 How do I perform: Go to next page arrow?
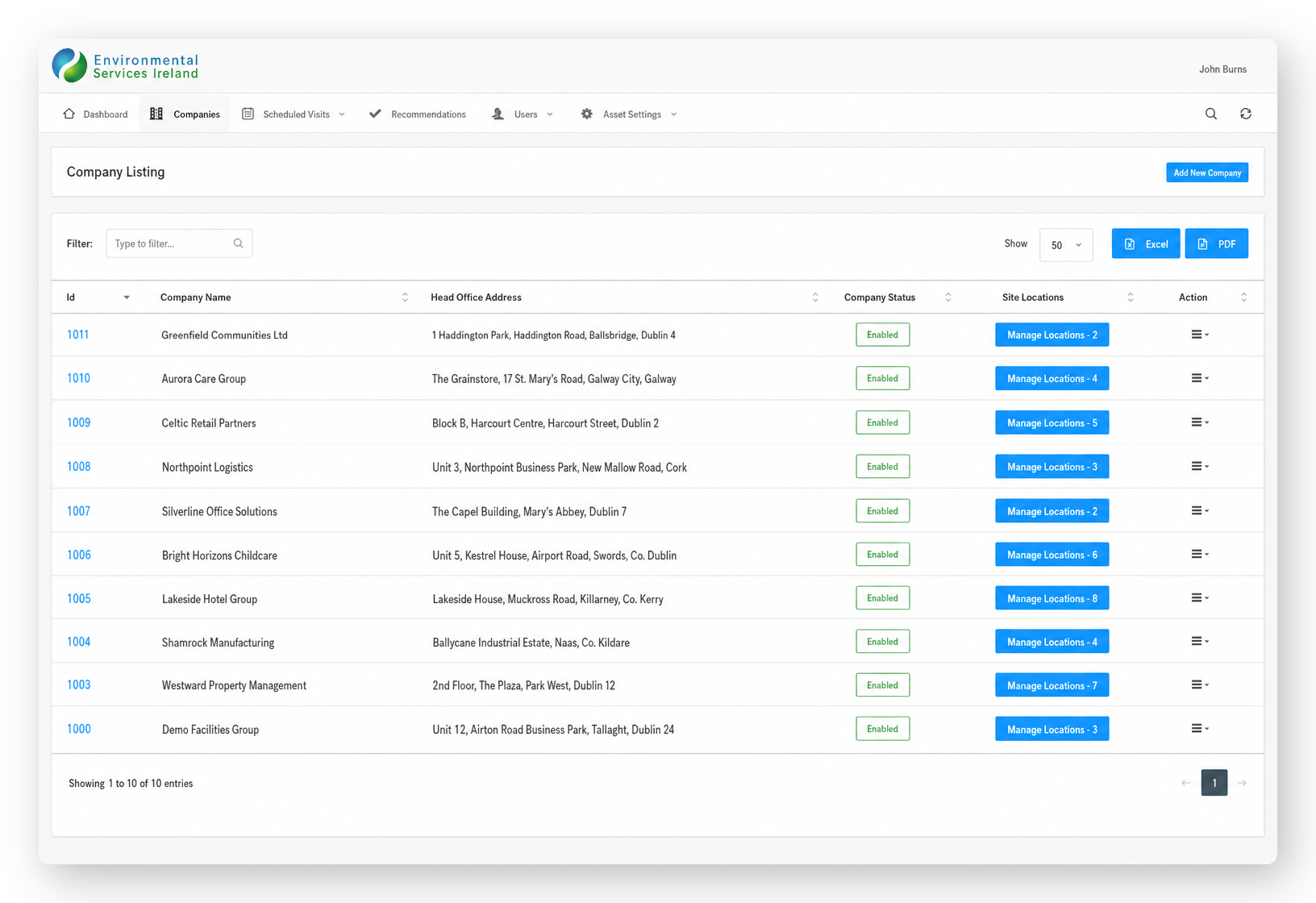[x=1242, y=783]
